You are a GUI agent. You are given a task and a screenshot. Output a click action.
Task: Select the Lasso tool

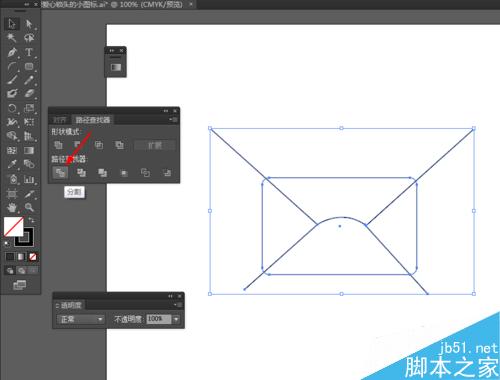tap(29, 38)
